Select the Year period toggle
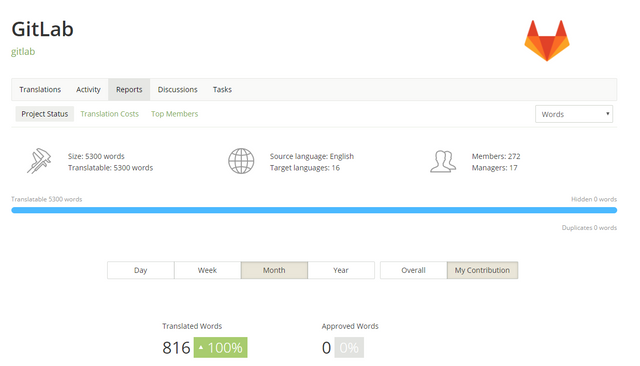The width and height of the screenshot is (640, 366). [x=341, y=270]
